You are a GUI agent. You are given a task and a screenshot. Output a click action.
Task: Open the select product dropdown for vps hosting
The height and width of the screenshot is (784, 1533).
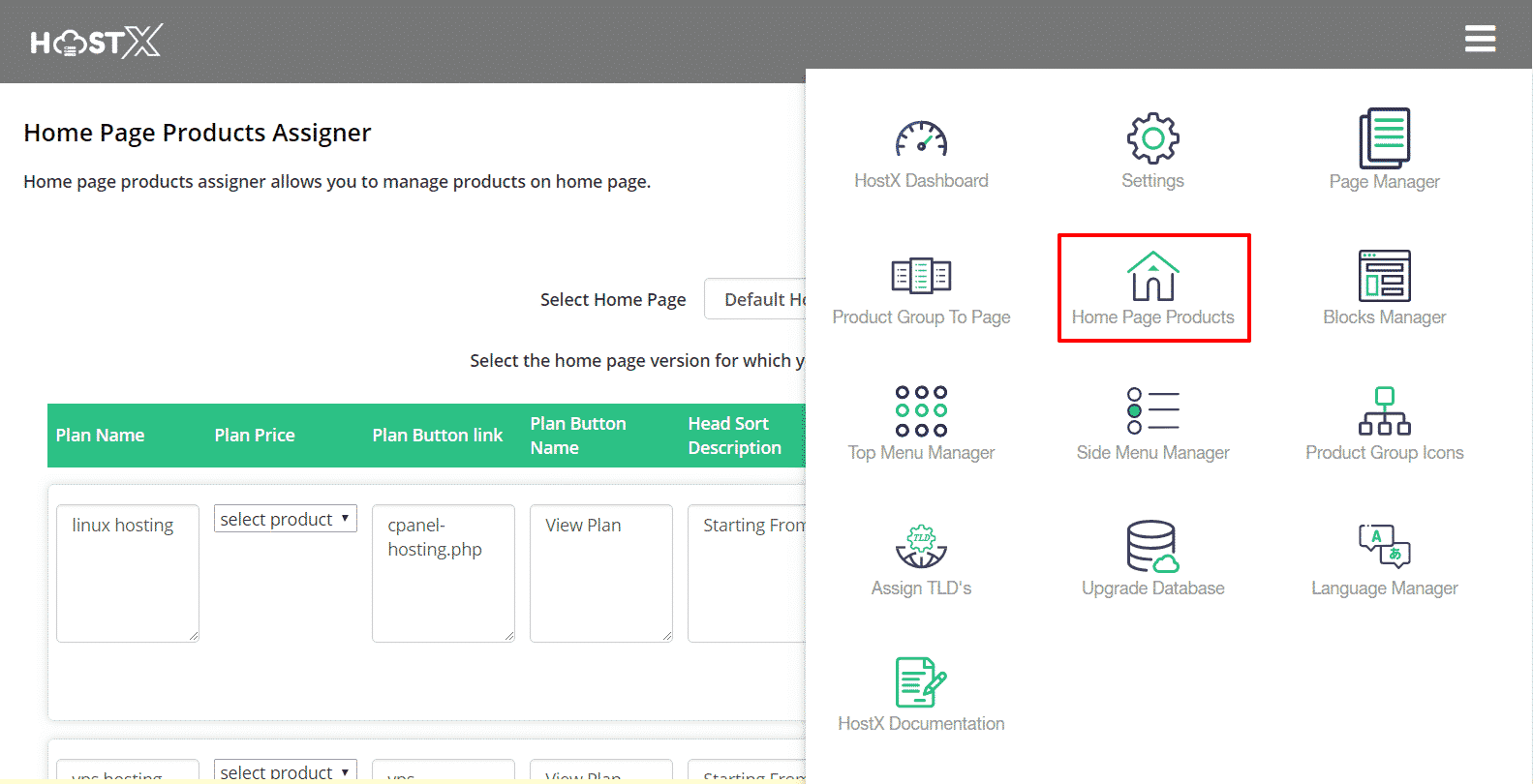pyautogui.click(x=286, y=771)
